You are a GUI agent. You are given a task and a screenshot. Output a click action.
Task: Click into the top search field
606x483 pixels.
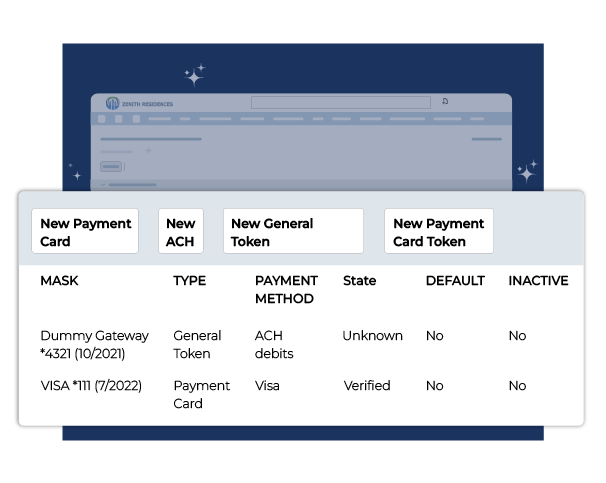(x=340, y=102)
